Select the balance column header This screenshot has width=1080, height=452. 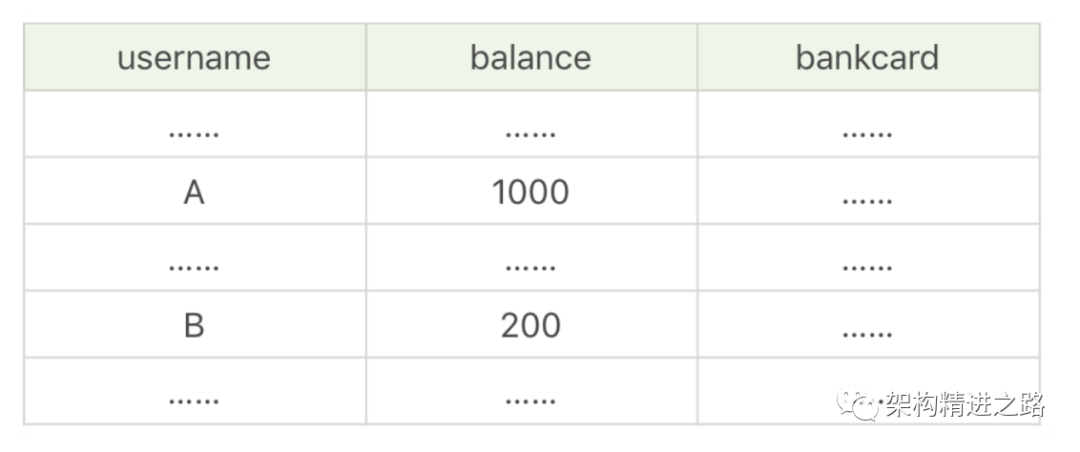[x=531, y=57]
